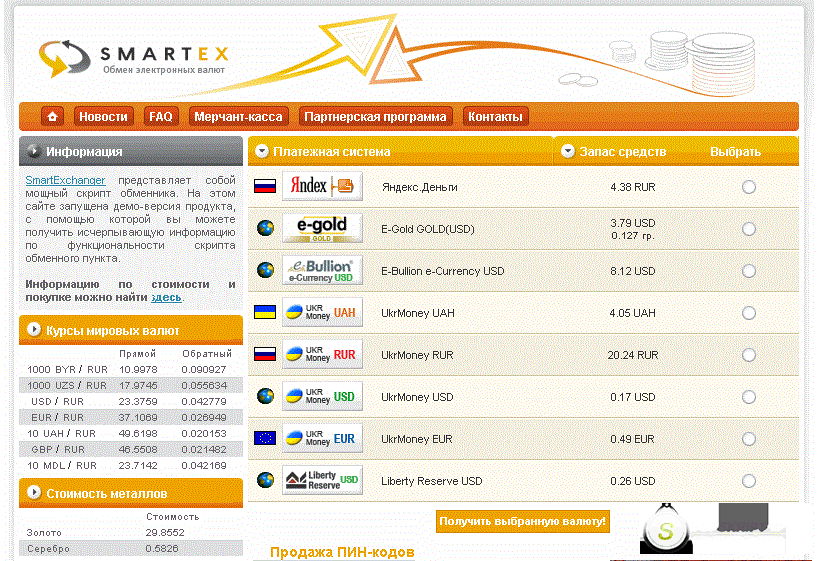The height and width of the screenshot is (561, 819).
Task: Click the e-gold GOLD logo
Action: [322, 228]
